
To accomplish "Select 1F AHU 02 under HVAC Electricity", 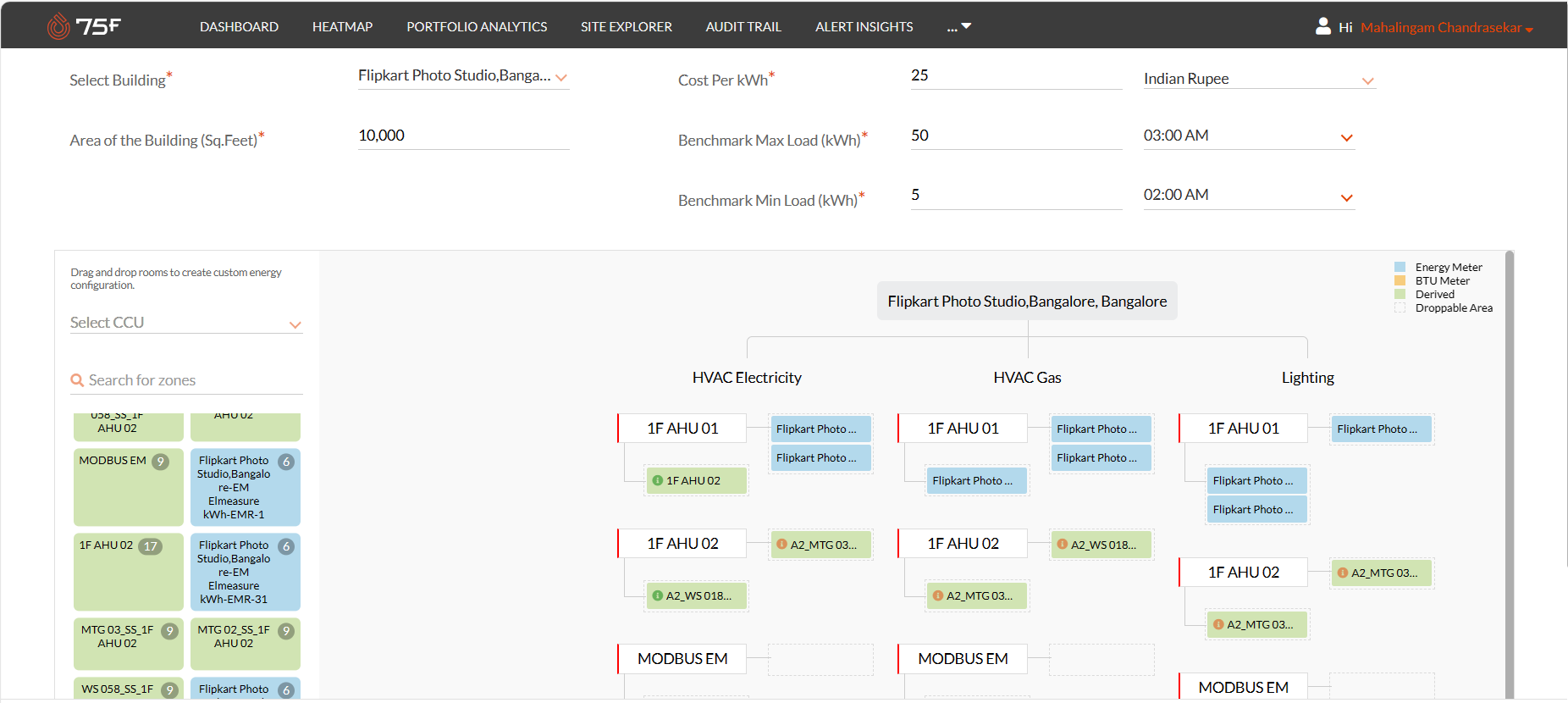I will click(682, 544).
